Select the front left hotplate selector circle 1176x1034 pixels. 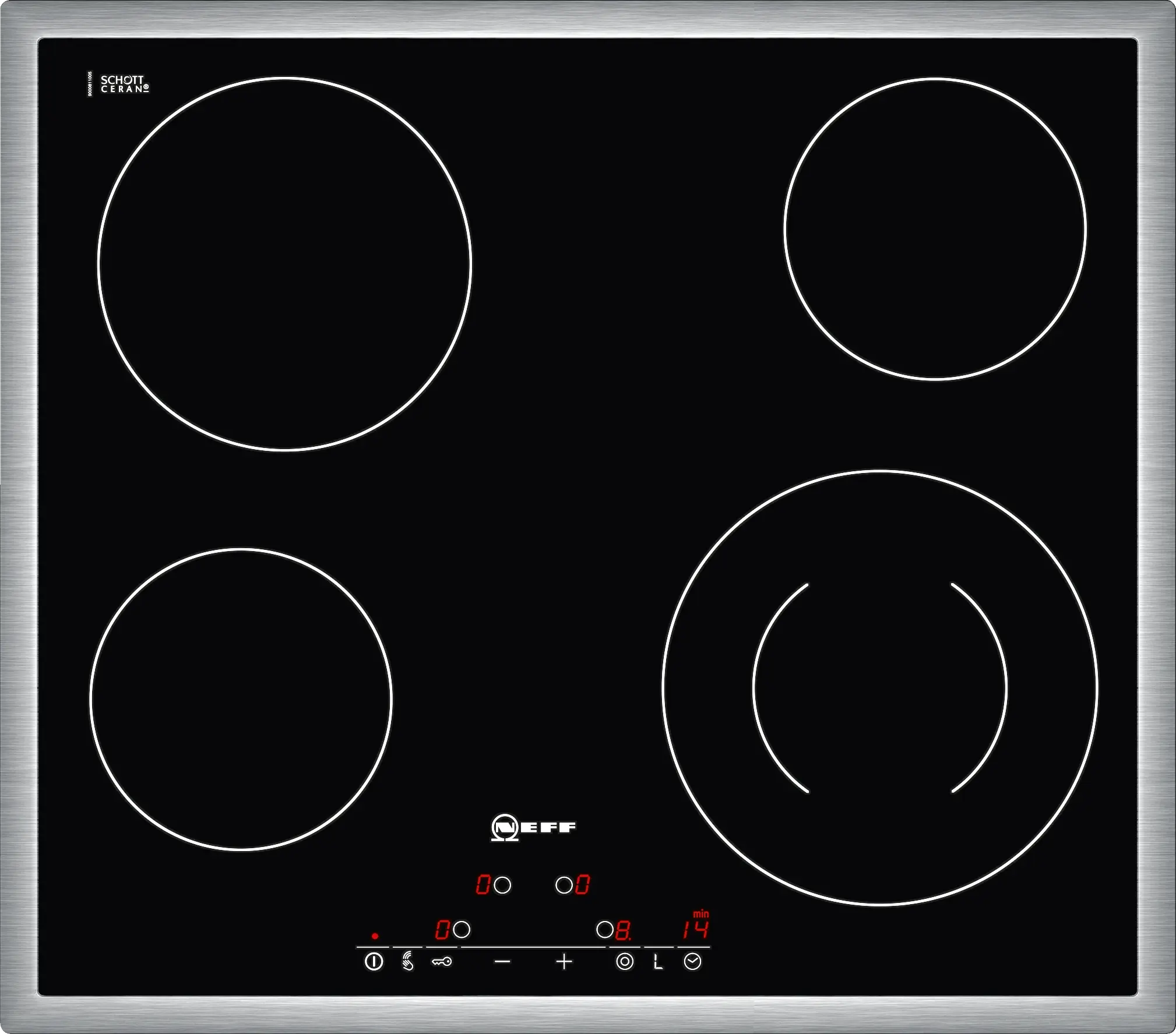click(x=462, y=930)
